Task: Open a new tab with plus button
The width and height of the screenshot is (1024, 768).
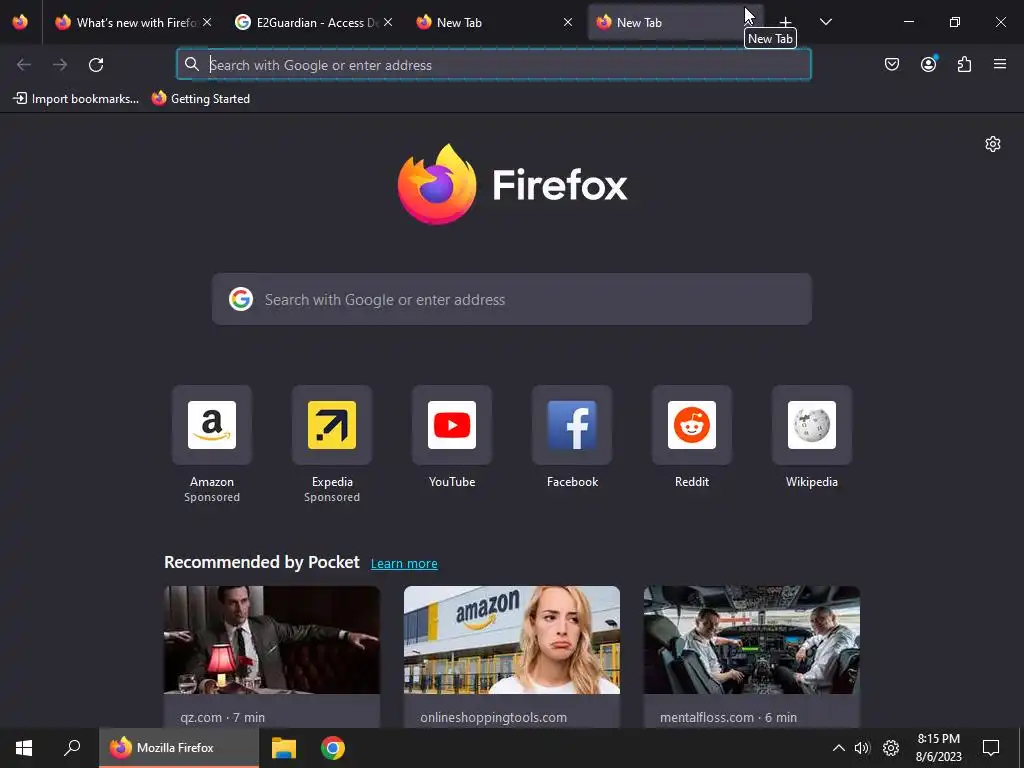Action: pos(786,22)
